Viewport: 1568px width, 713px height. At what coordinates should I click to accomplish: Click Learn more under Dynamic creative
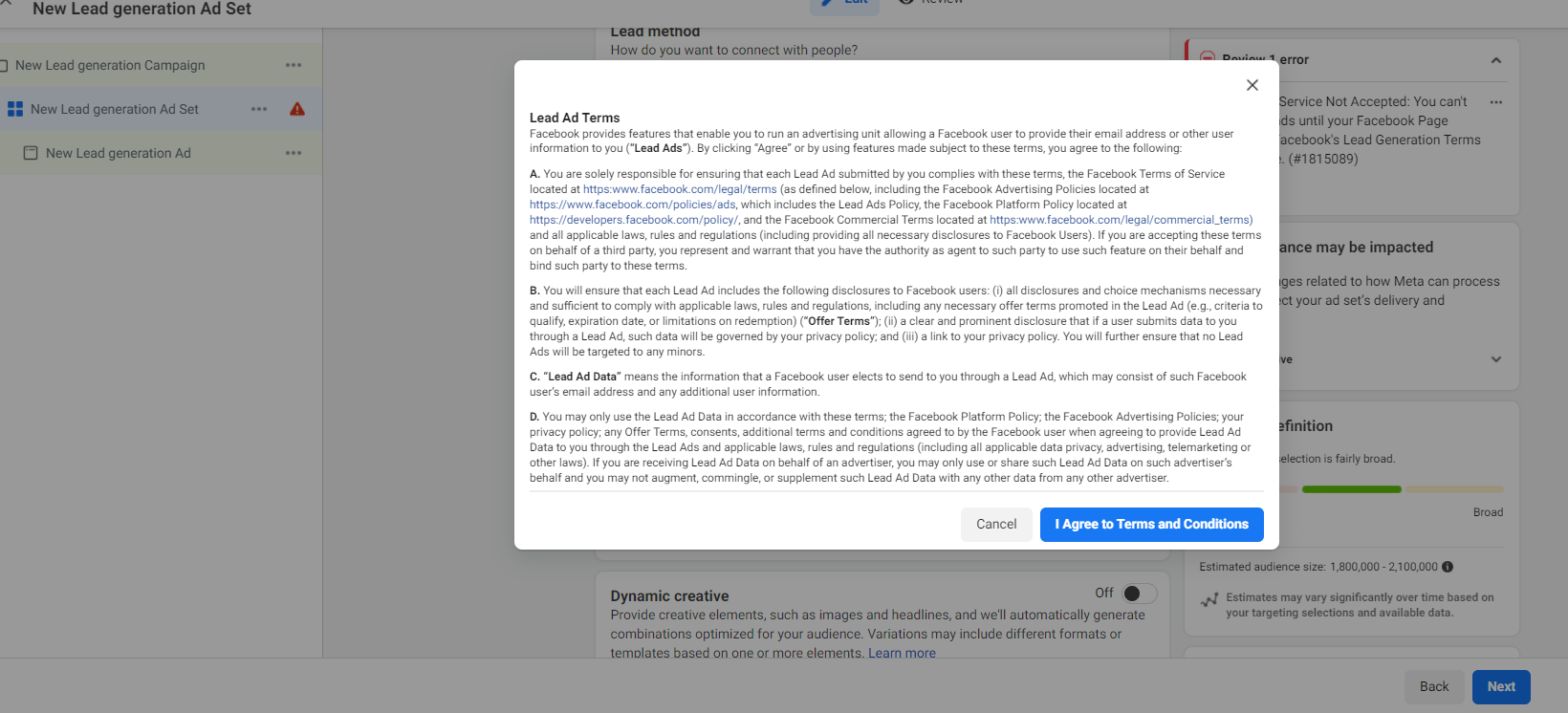coord(902,654)
